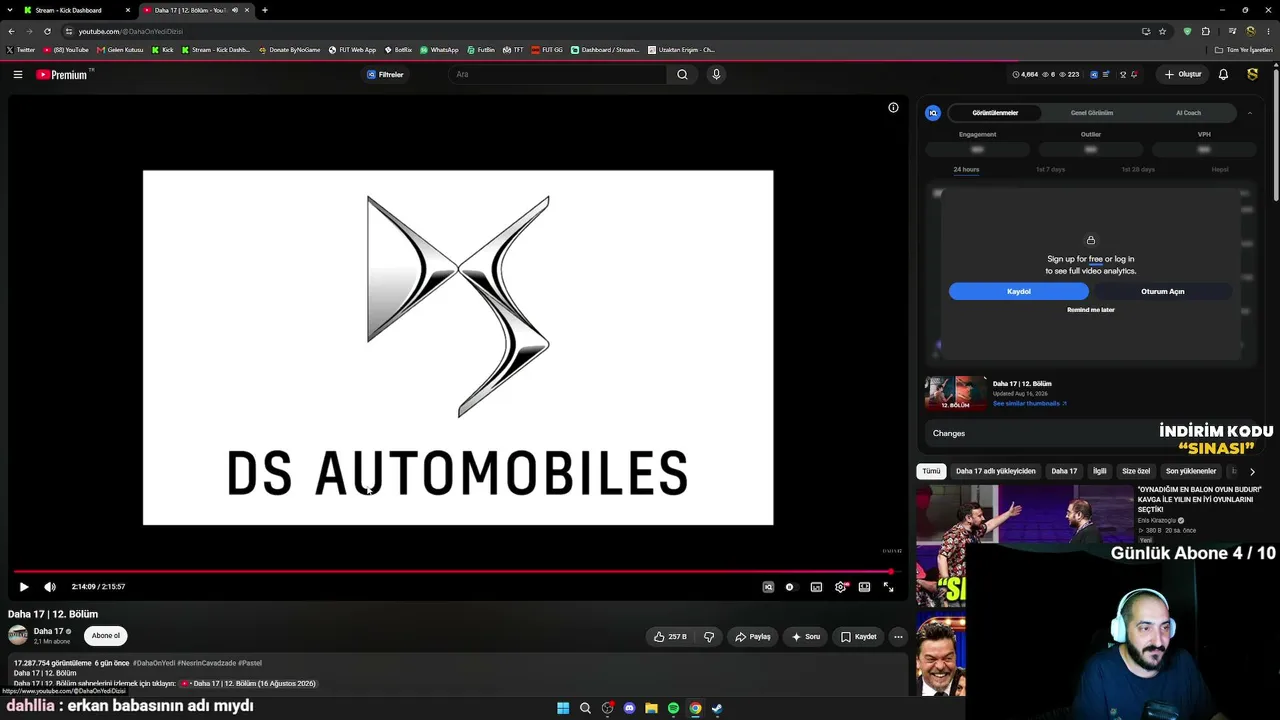The height and width of the screenshot is (720, 1280).
Task: Open the YouTube guide hamburger menu
Action: point(18,74)
